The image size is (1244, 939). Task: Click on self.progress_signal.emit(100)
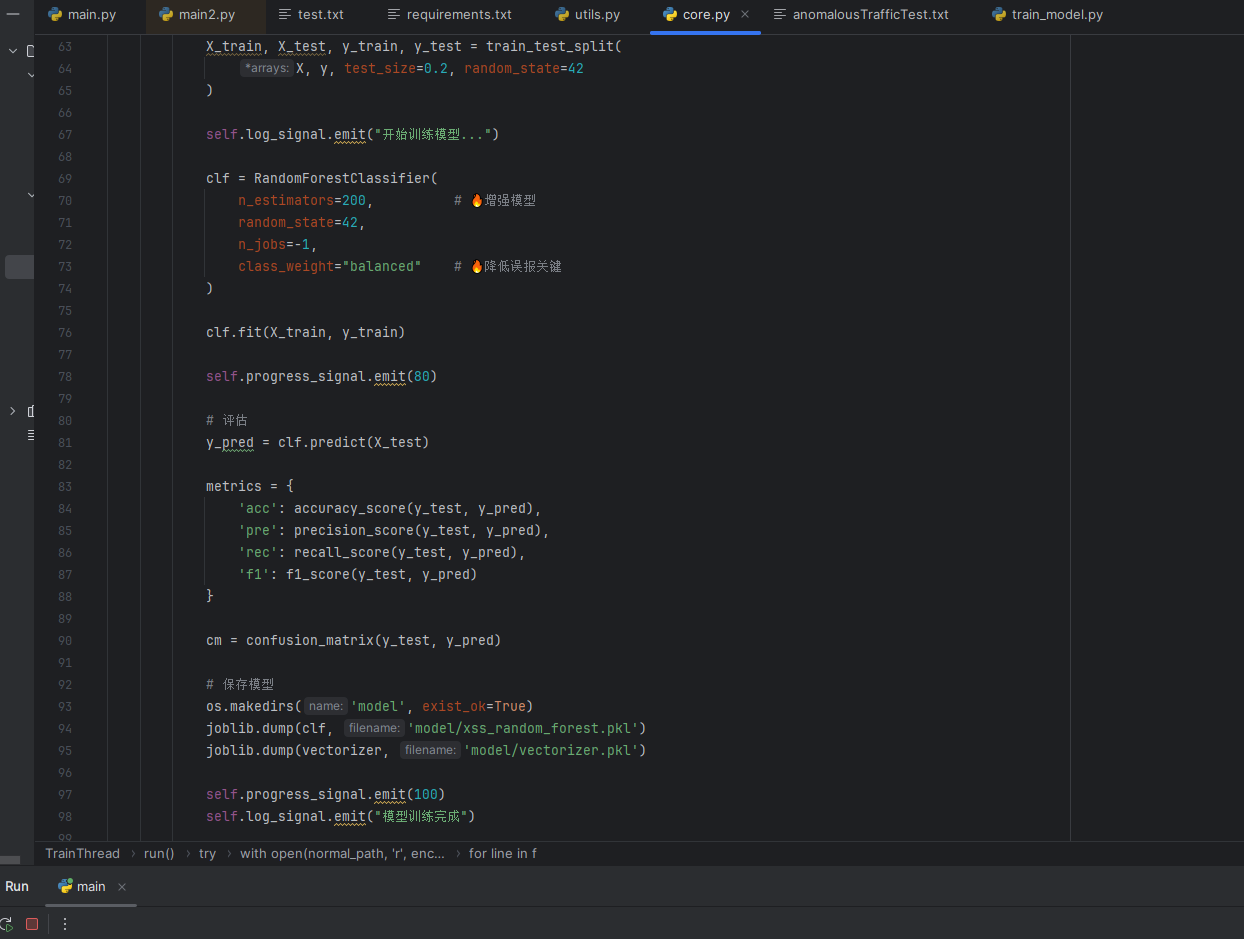click(326, 795)
